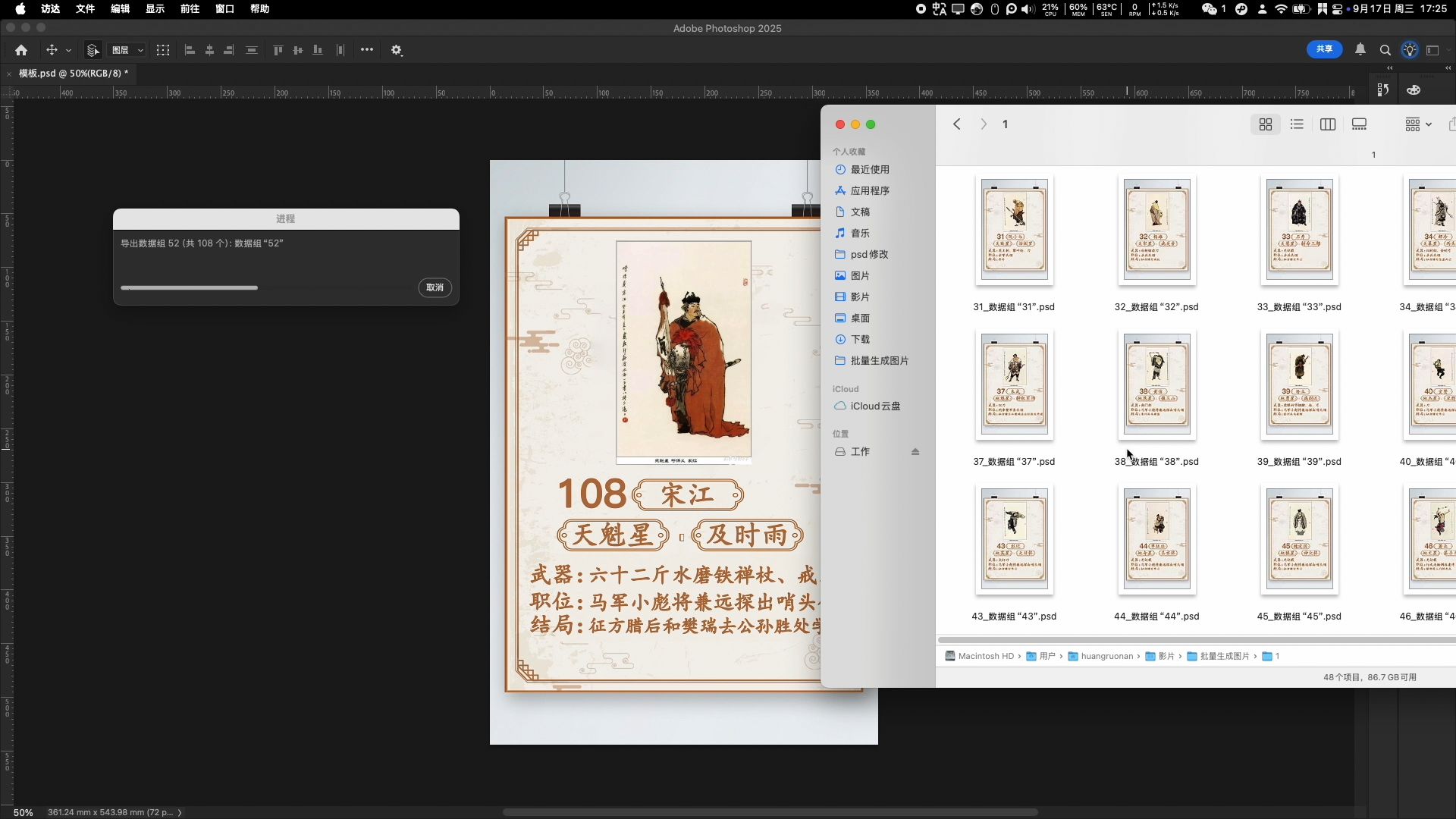1456x819 pixels.
Task: Open the Move tool preset dropdown arrow
Action: click(x=68, y=50)
